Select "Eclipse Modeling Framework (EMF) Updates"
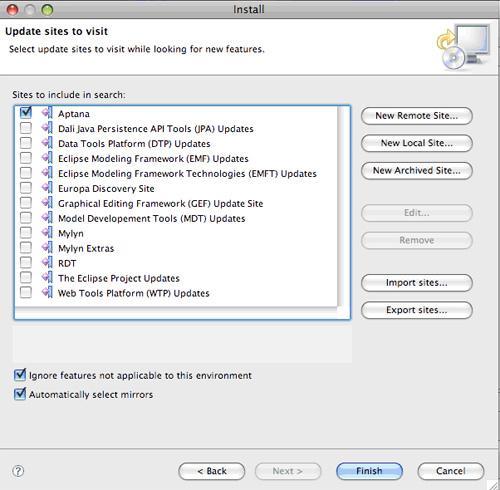This screenshot has width=500, height=490. point(153,159)
